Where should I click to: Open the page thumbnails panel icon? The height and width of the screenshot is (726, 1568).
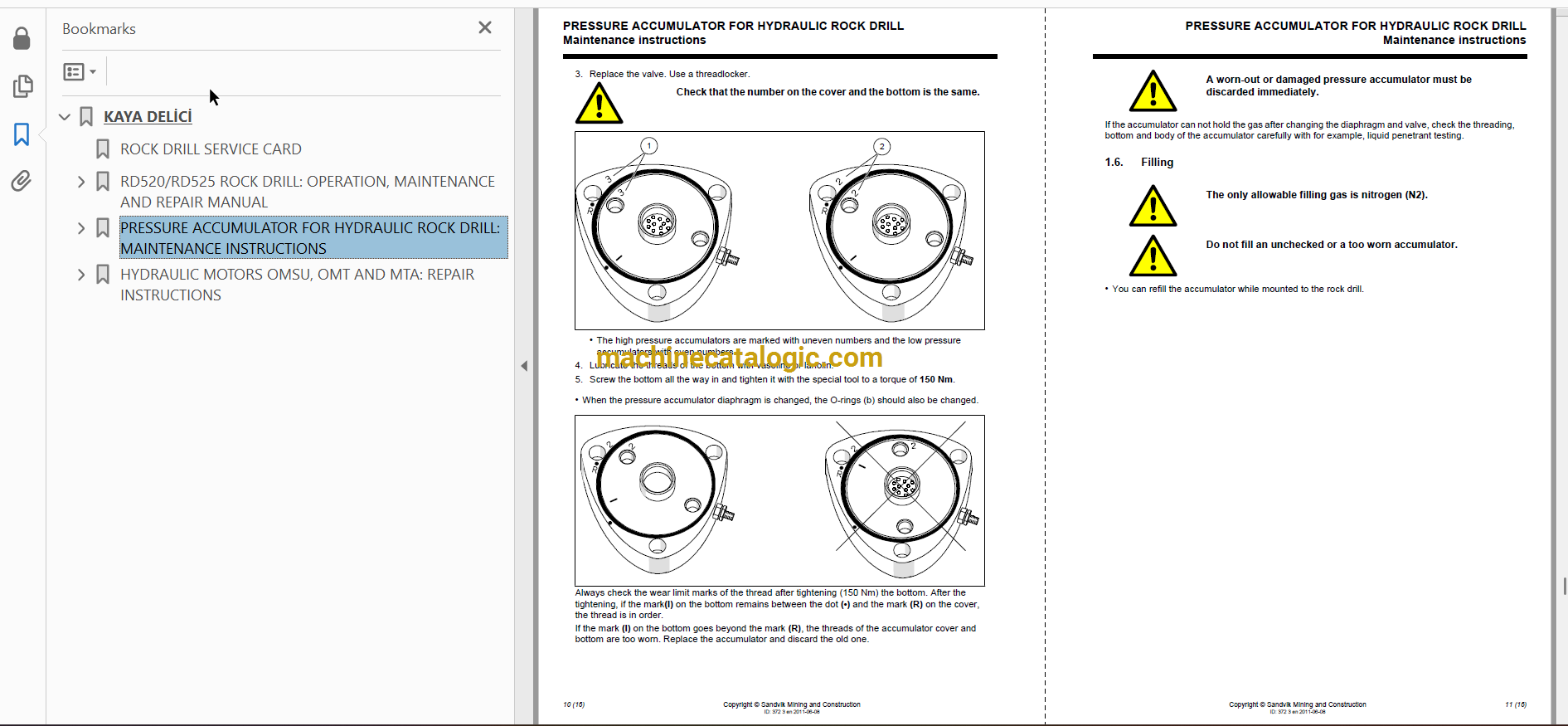pos(22,86)
